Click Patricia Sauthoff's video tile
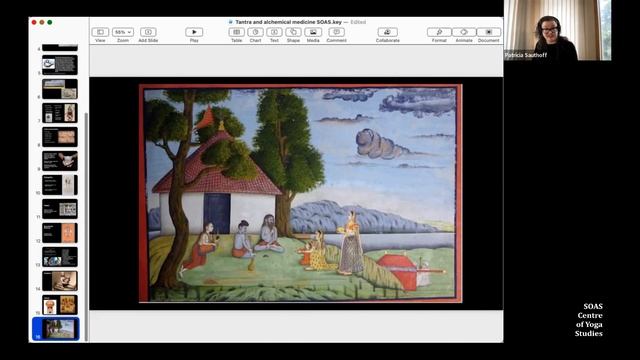The image size is (640, 360). coord(558,30)
